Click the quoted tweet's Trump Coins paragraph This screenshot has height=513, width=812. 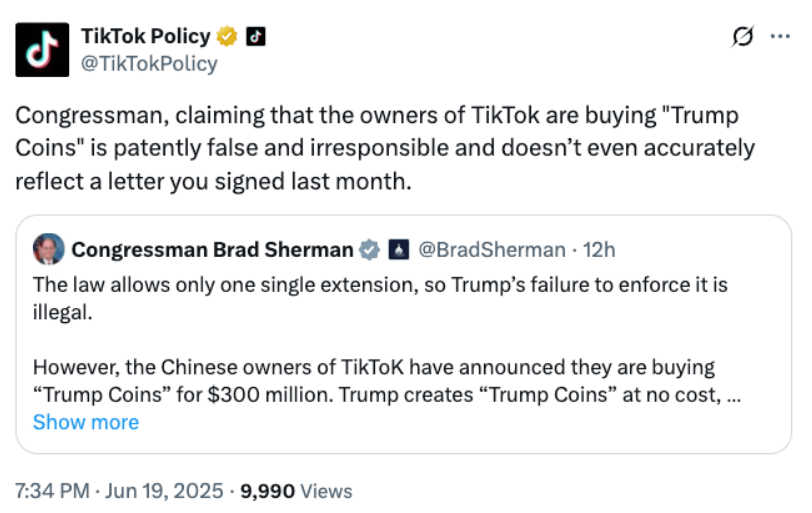point(387,381)
